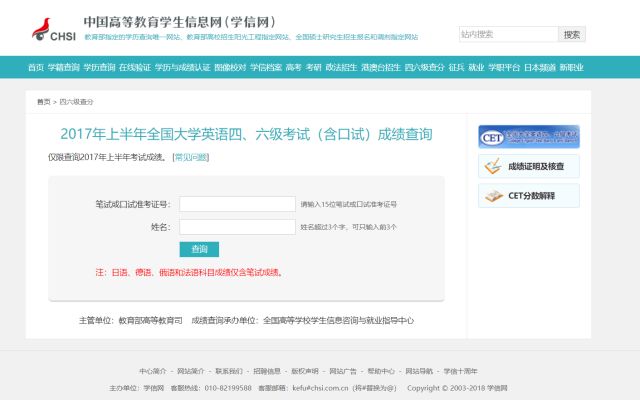
Task: Open 政法招生 navigation item
Action: [341, 67]
